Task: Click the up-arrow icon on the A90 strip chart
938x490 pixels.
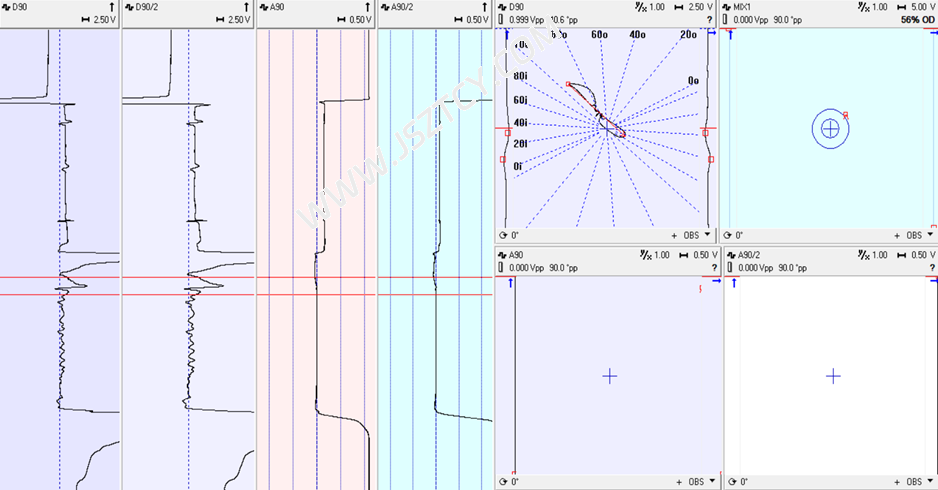Action: pos(368,6)
